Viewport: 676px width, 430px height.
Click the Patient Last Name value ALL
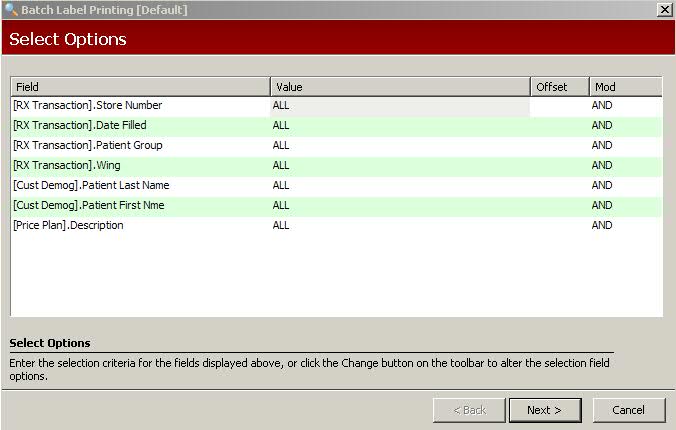(x=281, y=185)
